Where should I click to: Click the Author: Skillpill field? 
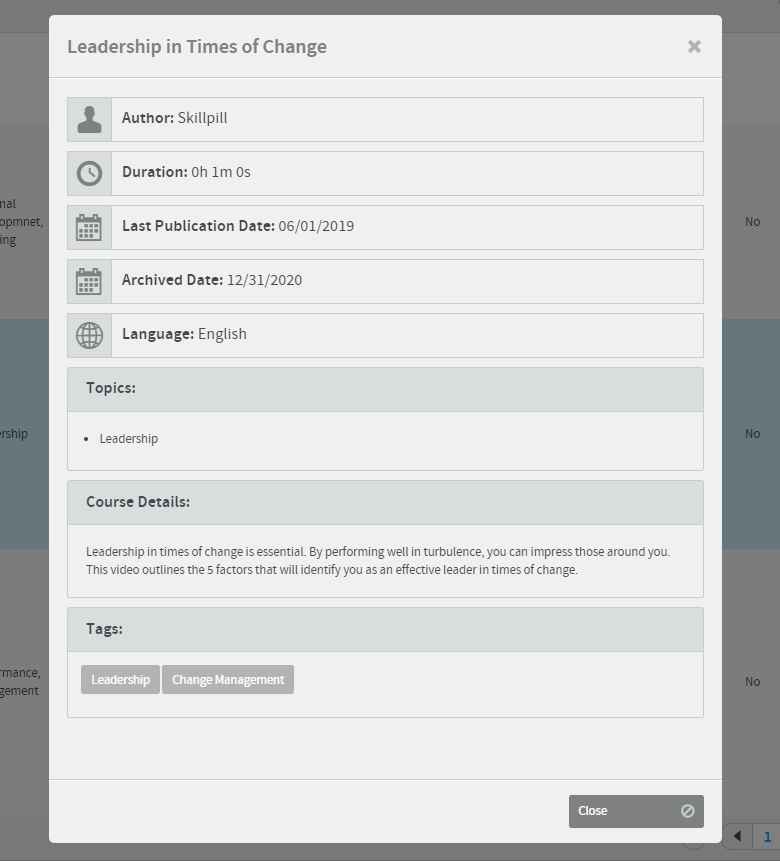click(386, 119)
